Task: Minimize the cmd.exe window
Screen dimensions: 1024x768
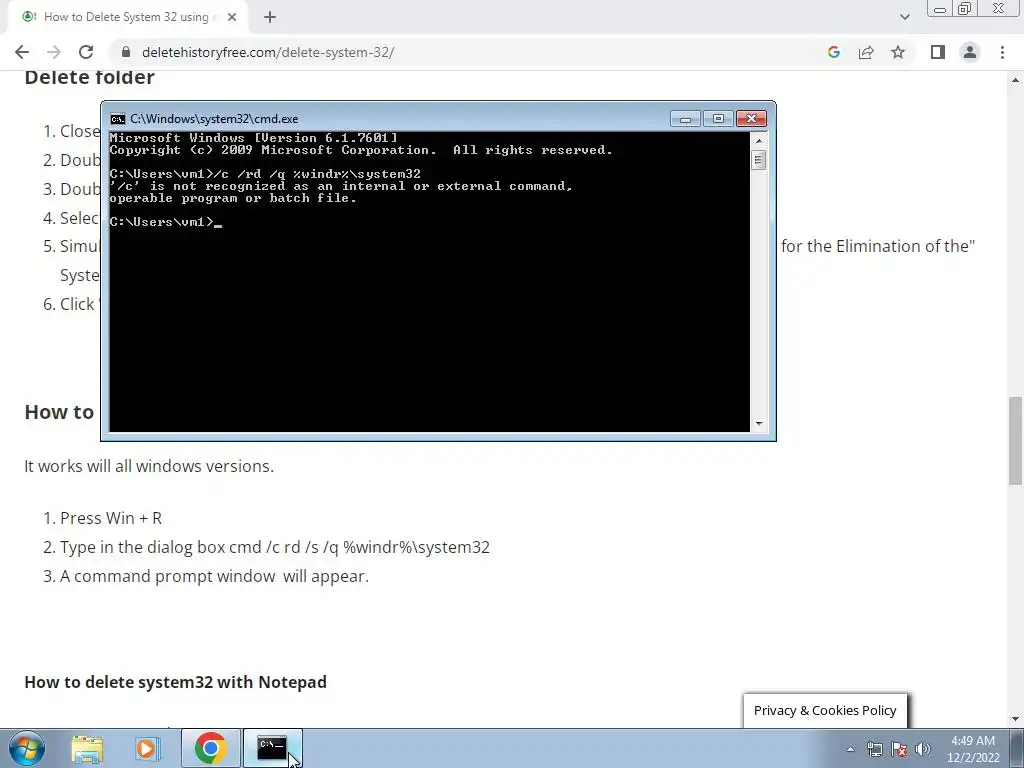Action: click(x=685, y=119)
